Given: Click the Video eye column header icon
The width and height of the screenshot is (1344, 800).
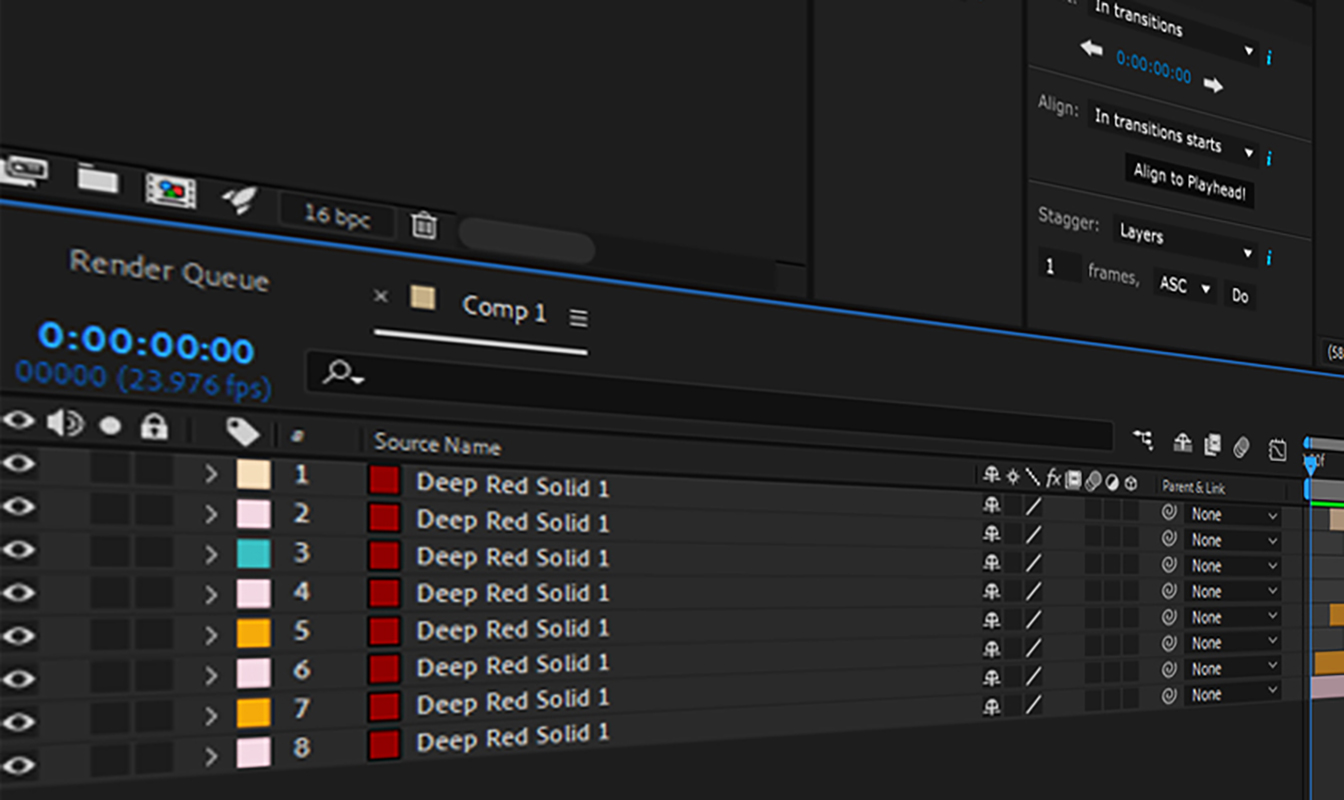Looking at the screenshot, I should pyautogui.click(x=18, y=420).
